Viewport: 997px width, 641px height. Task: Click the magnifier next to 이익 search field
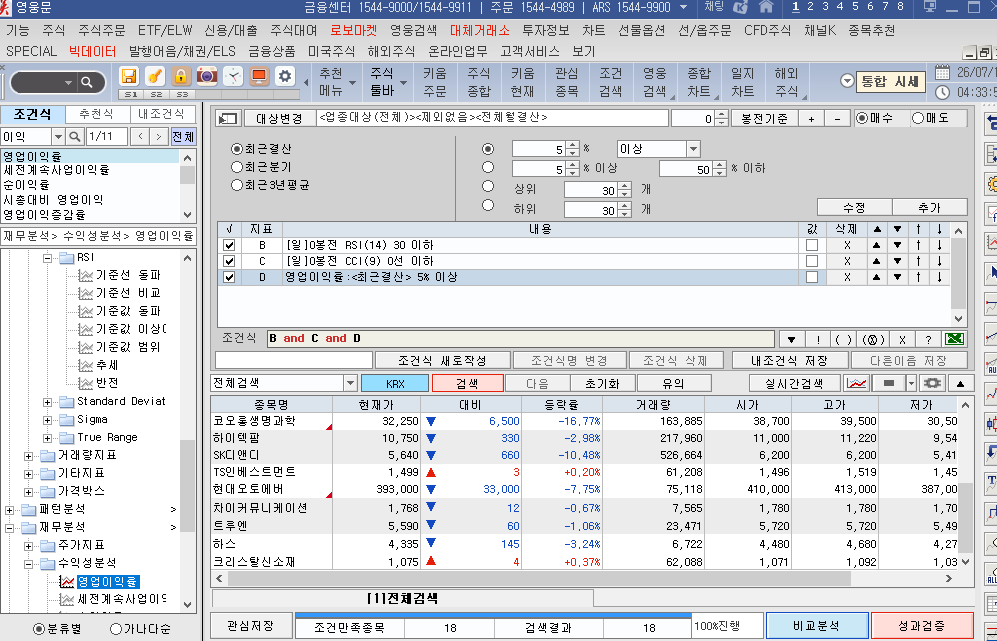(x=75, y=137)
